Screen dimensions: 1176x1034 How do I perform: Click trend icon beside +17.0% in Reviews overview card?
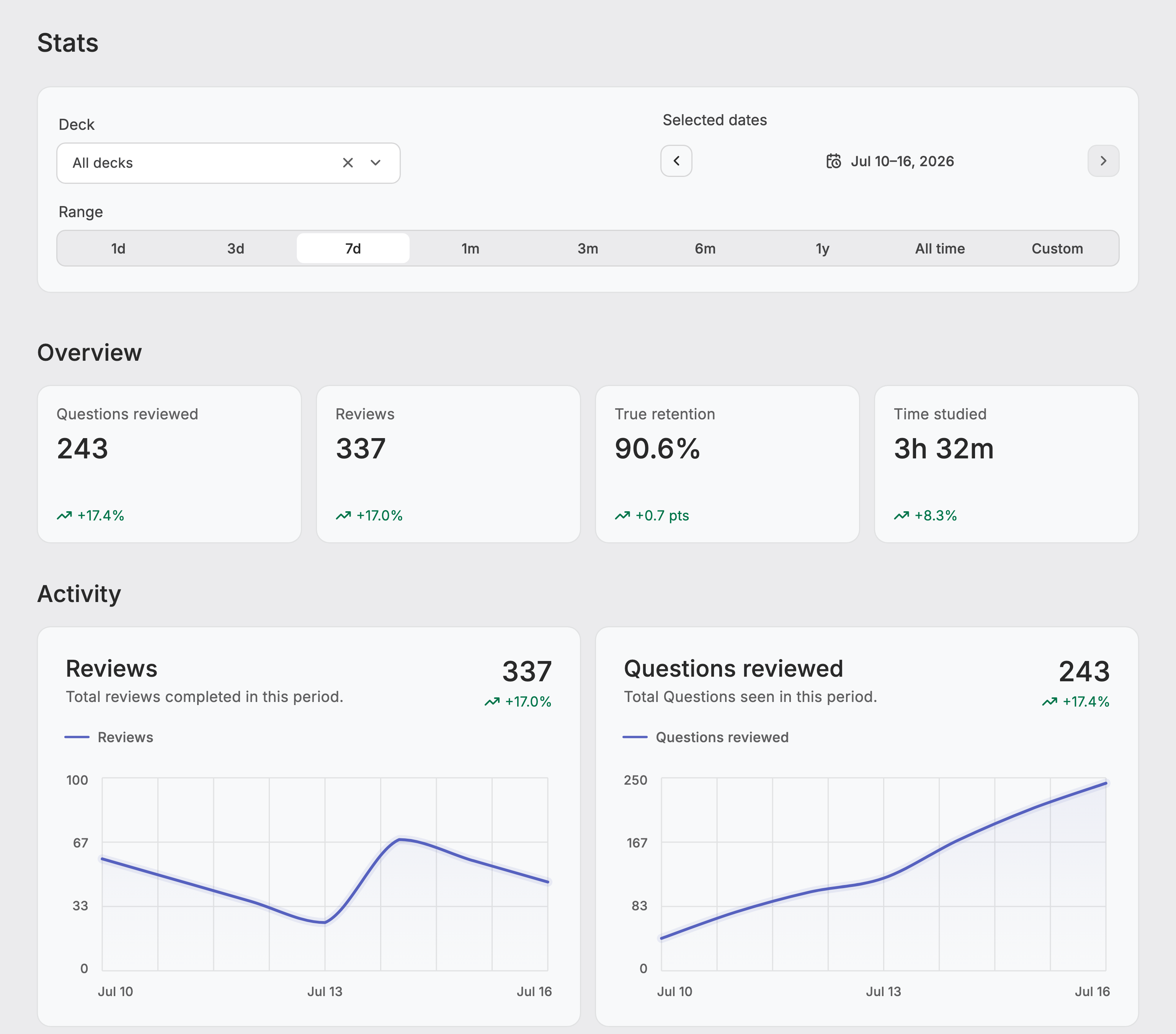(x=343, y=515)
